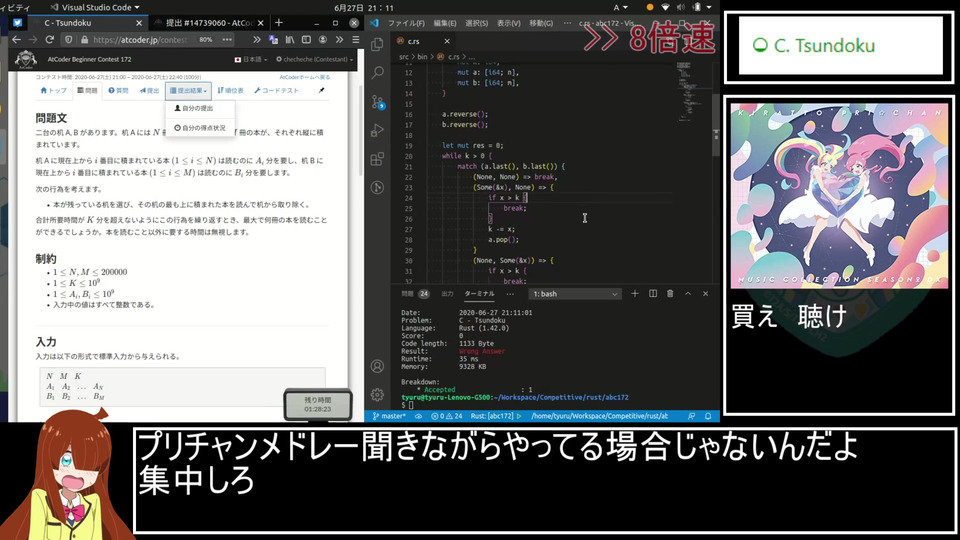The image size is (960, 540).
Task: Click the feedback icon in status bar
Action: (691, 416)
